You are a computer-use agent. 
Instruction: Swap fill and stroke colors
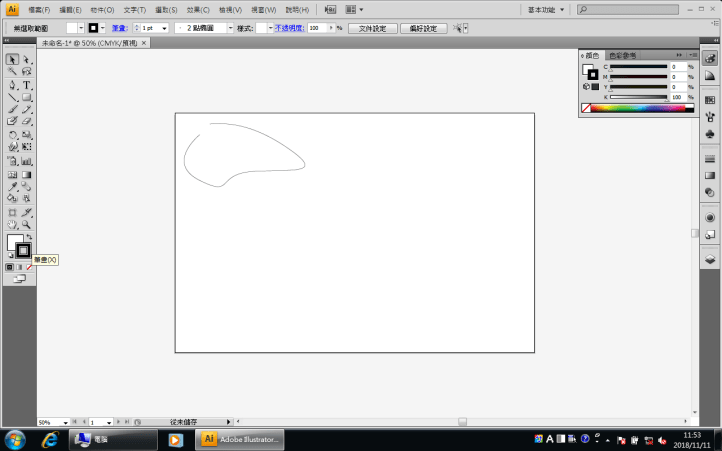(x=29, y=237)
